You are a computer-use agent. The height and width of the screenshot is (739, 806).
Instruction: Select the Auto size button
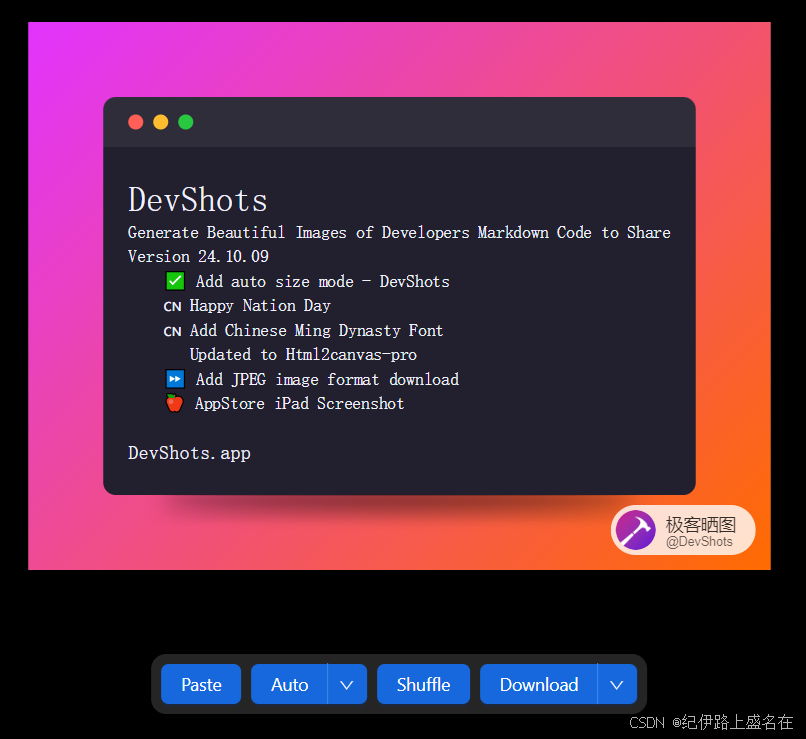point(289,684)
